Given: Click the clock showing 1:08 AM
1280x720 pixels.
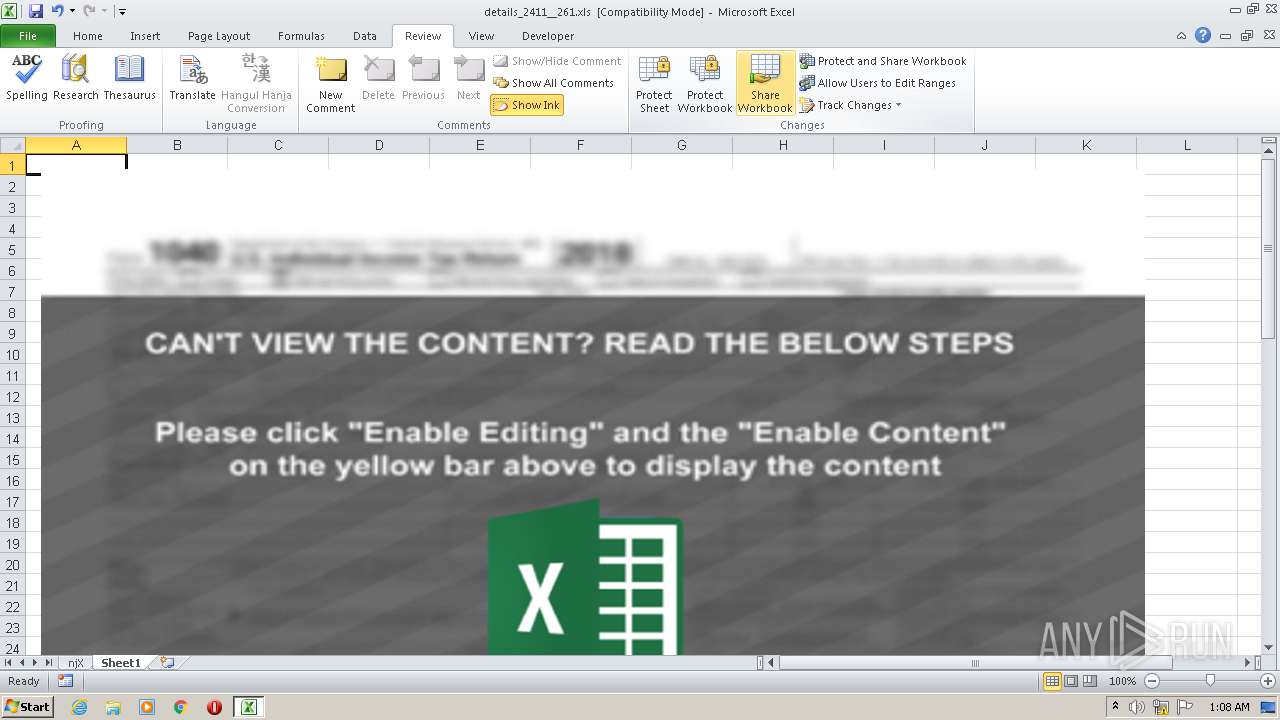Looking at the screenshot, I should coord(1229,707).
